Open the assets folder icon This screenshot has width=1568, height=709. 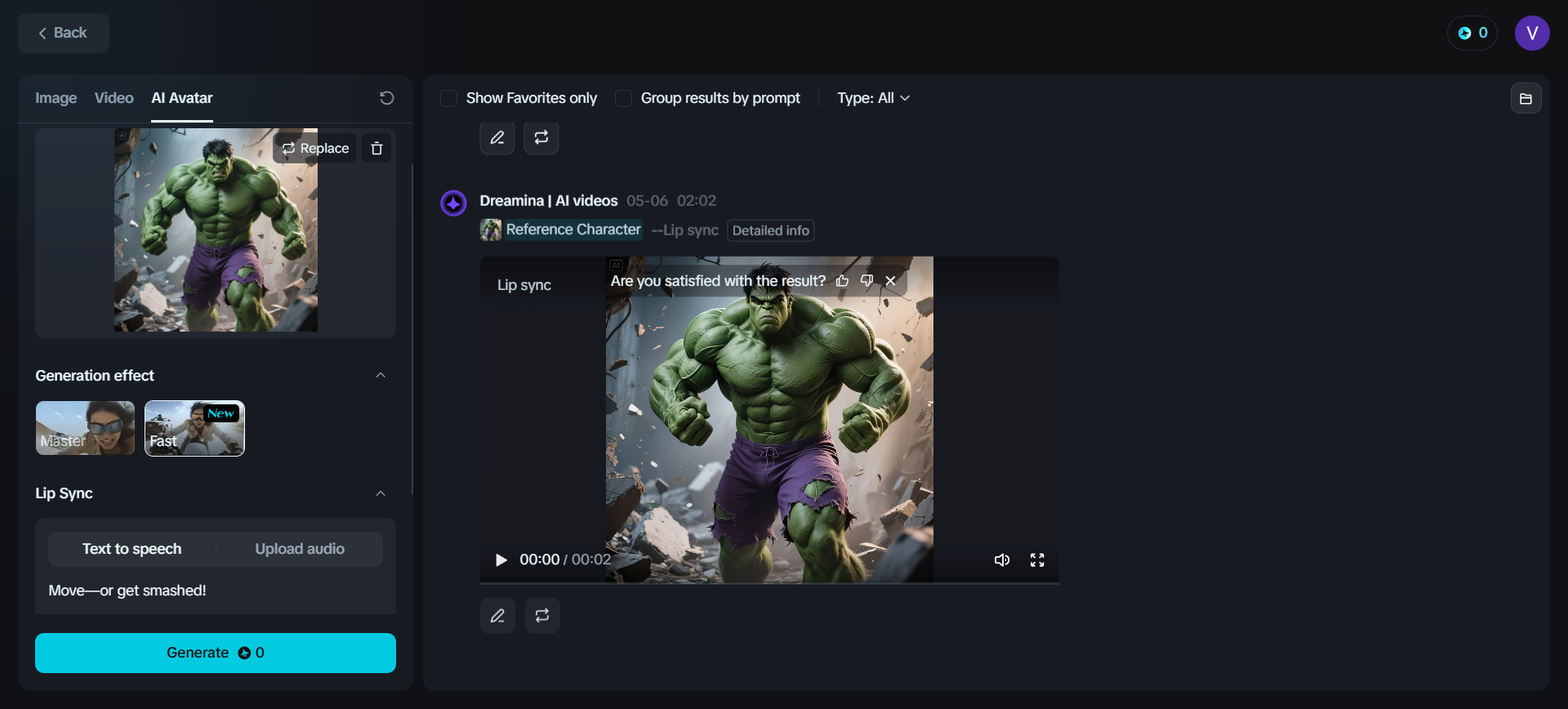(1526, 99)
